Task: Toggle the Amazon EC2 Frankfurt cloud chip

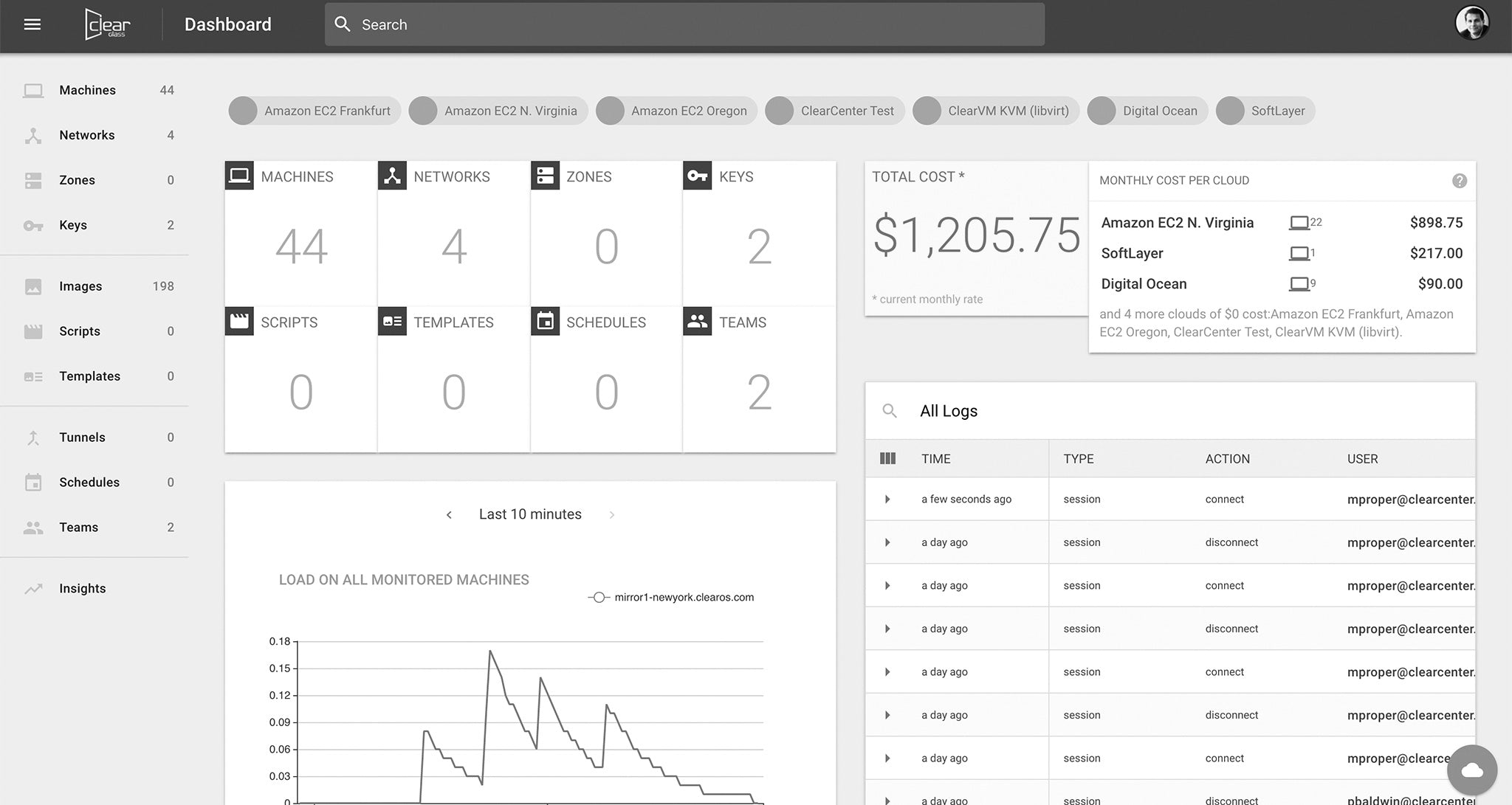Action: (x=315, y=111)
